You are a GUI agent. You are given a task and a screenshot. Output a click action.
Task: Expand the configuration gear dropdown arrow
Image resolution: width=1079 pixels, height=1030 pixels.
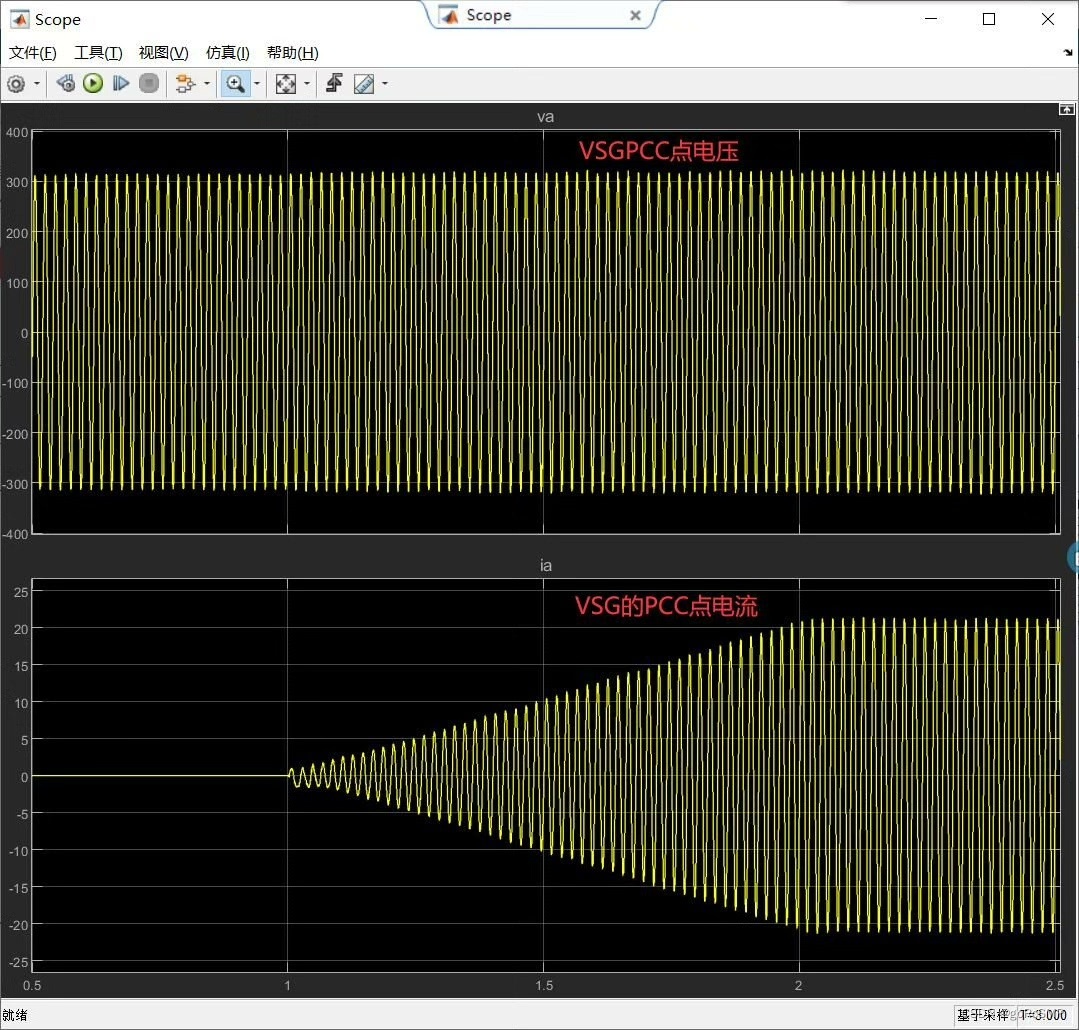coord(38,84)
